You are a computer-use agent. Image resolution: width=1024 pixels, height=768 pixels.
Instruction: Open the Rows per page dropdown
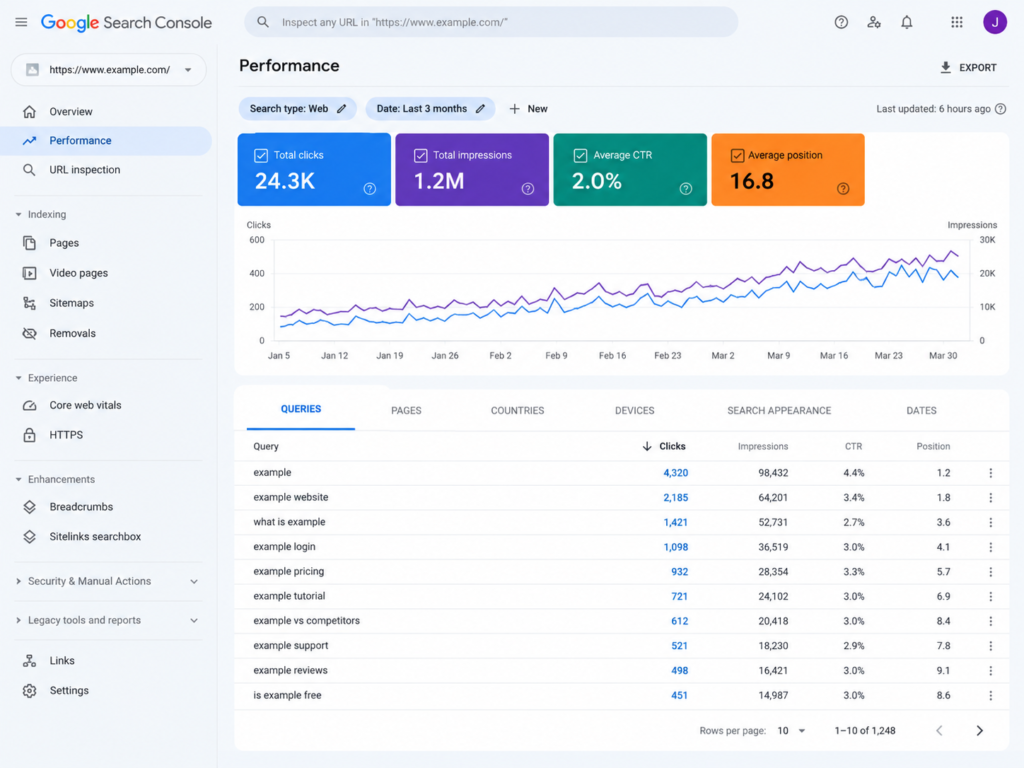(791, 731)
